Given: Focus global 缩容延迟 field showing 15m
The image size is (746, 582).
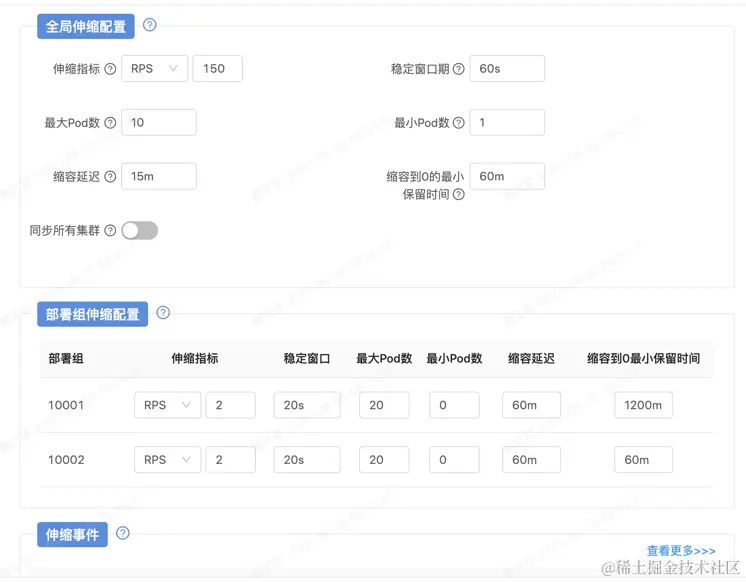Looking at the screenshot, I should 159,176.
